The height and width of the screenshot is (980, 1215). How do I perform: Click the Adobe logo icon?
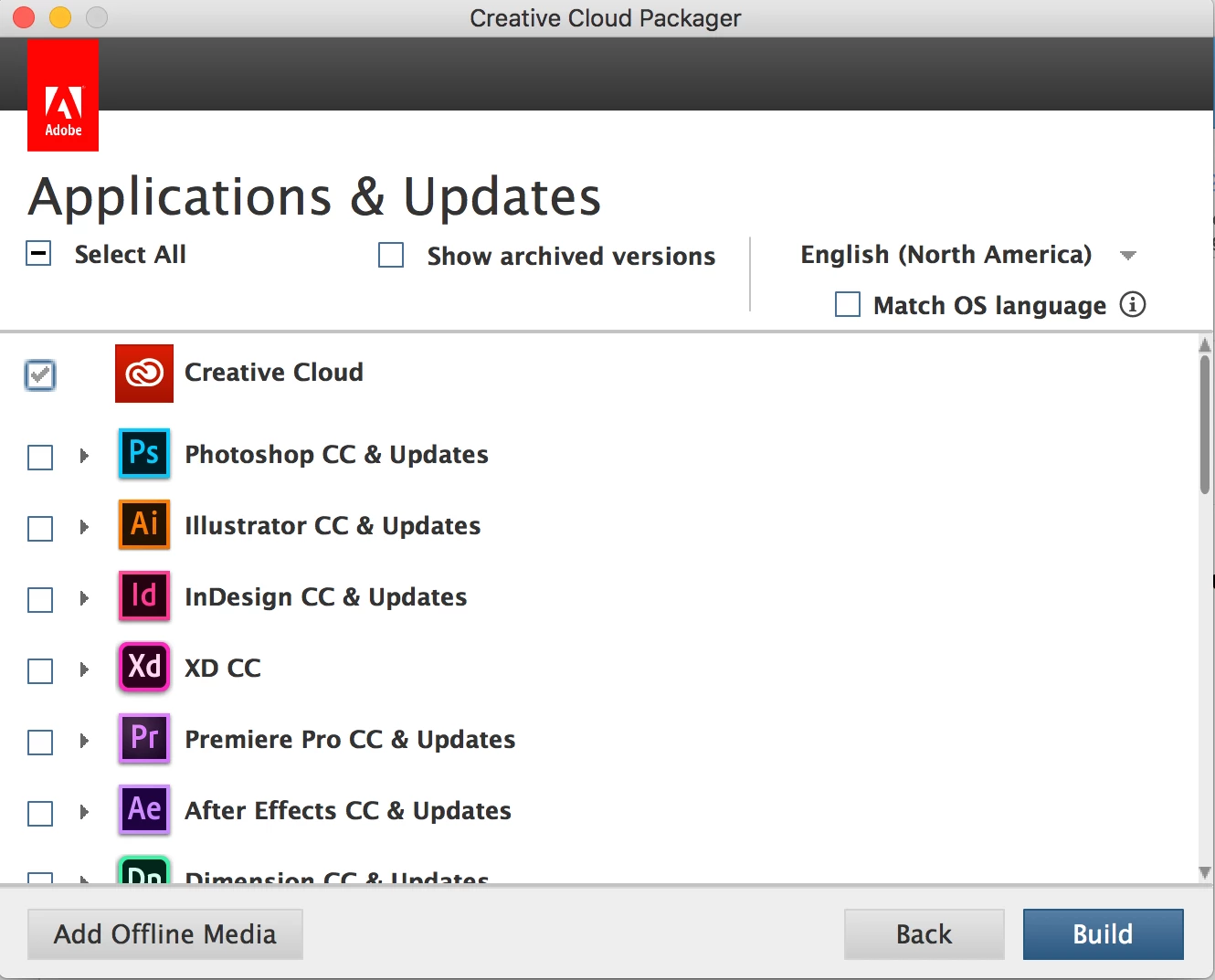(63, 95)
